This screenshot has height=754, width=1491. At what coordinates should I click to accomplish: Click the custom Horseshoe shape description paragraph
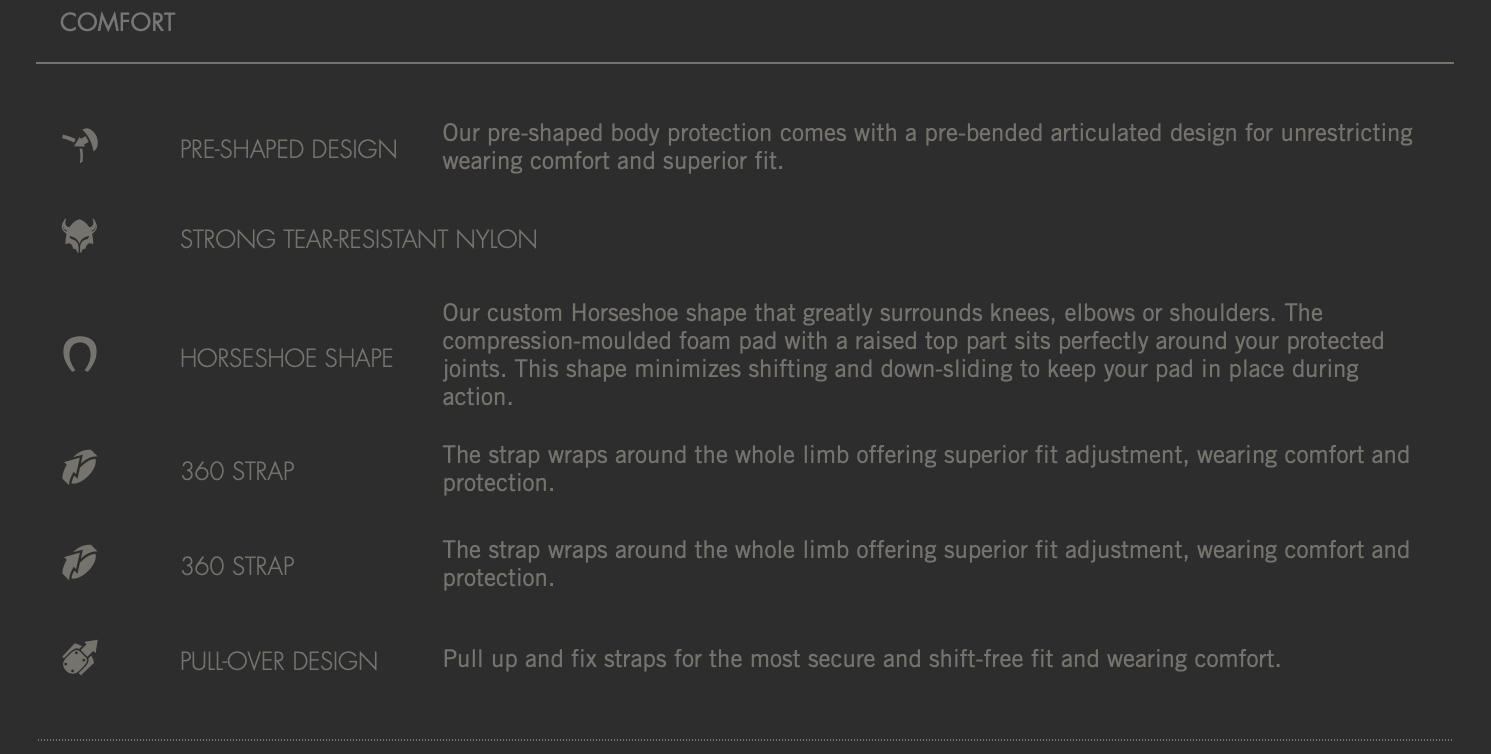coord(913,355)
